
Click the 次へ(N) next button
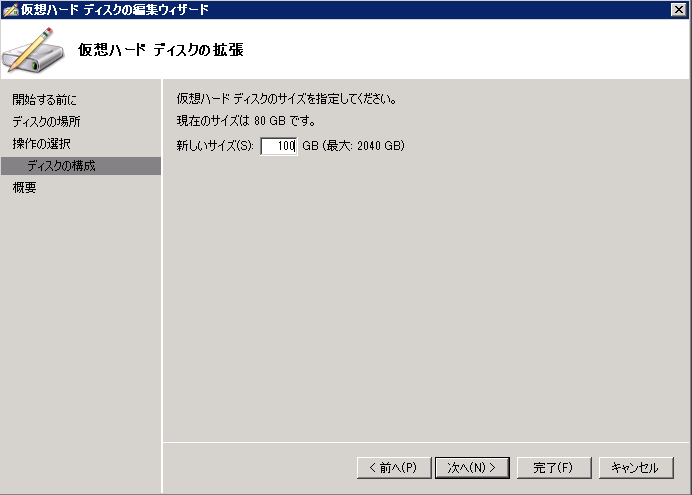472,468
